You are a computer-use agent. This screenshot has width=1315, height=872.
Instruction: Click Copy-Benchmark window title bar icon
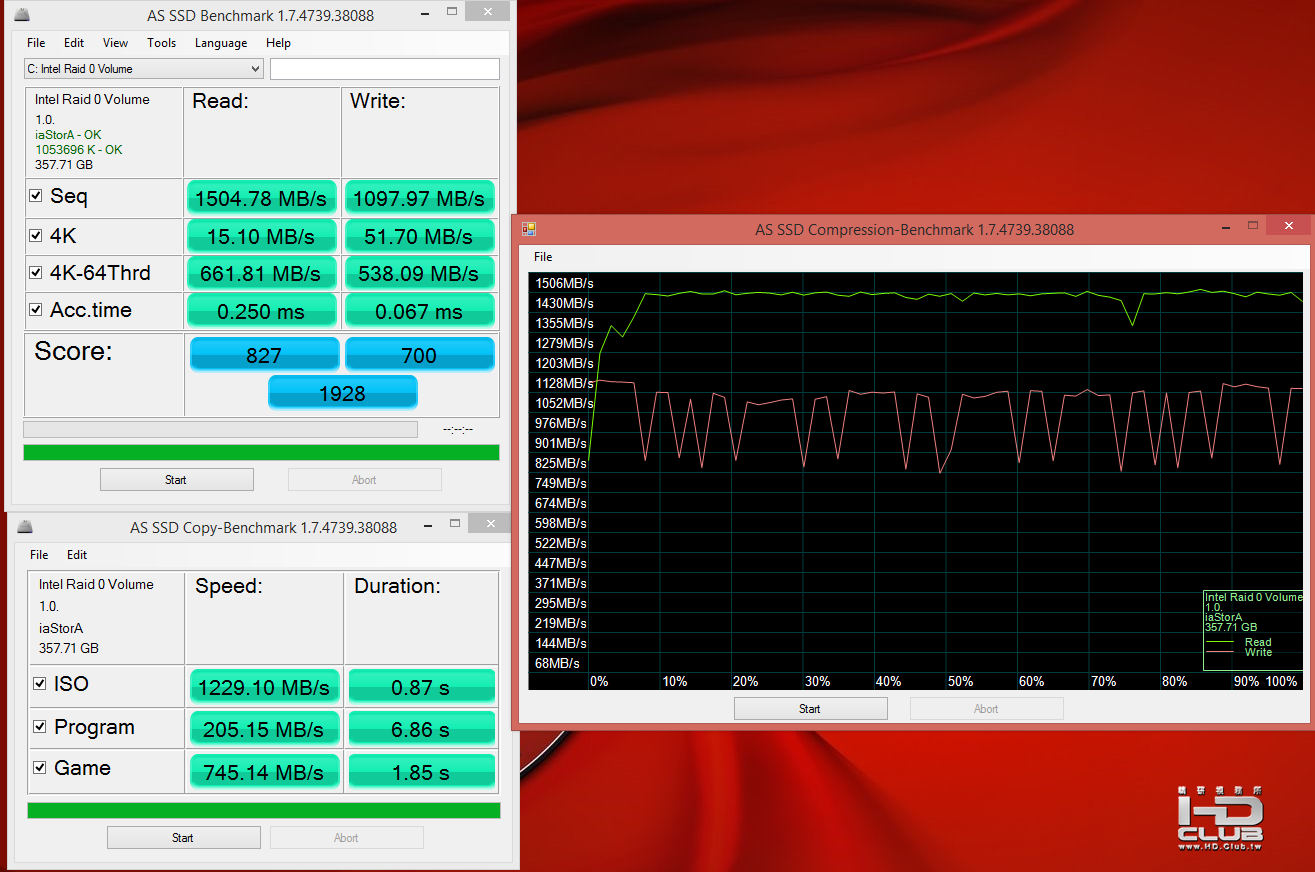tap(25, 527)
